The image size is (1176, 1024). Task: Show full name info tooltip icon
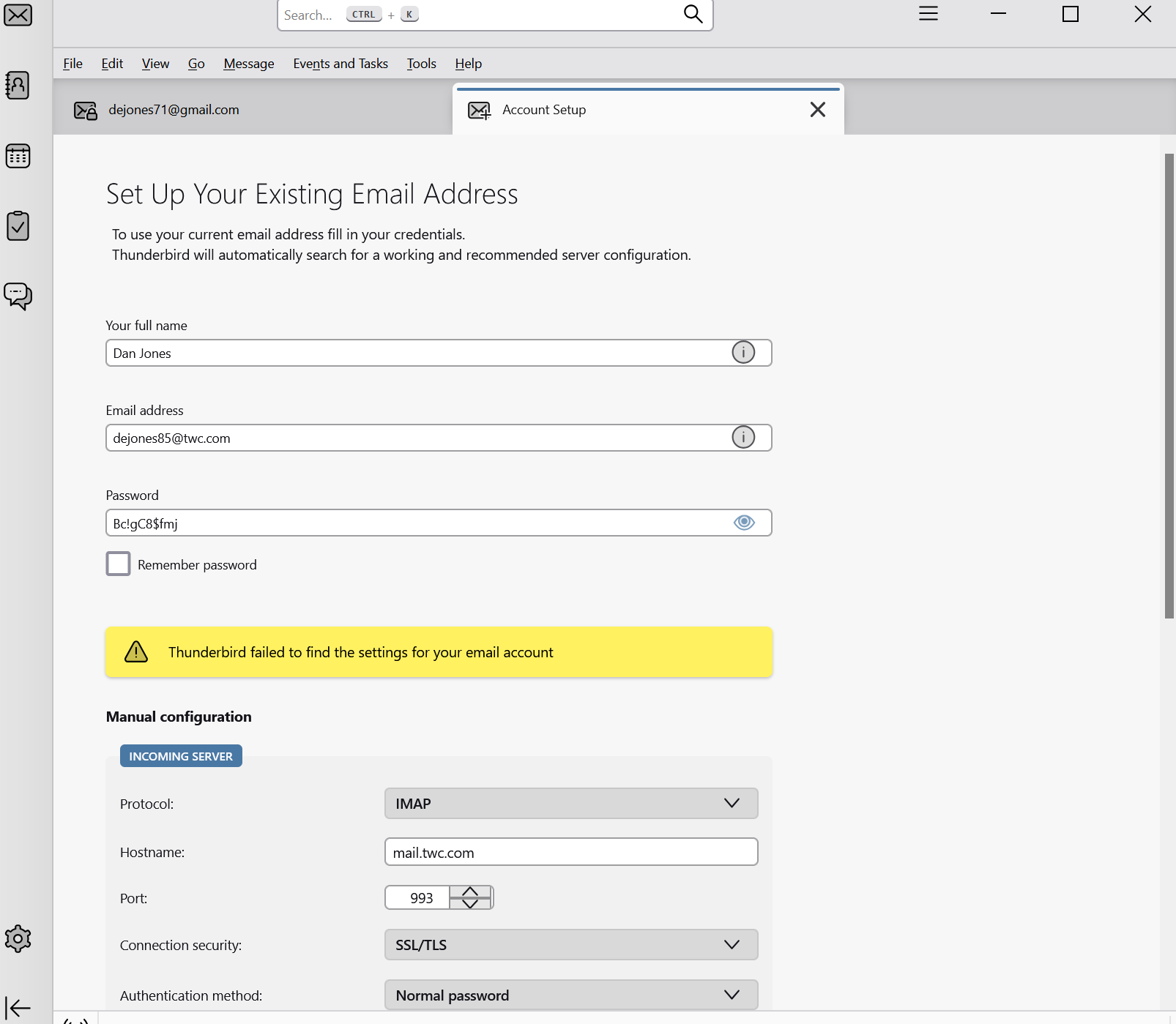tap(743, 353)
